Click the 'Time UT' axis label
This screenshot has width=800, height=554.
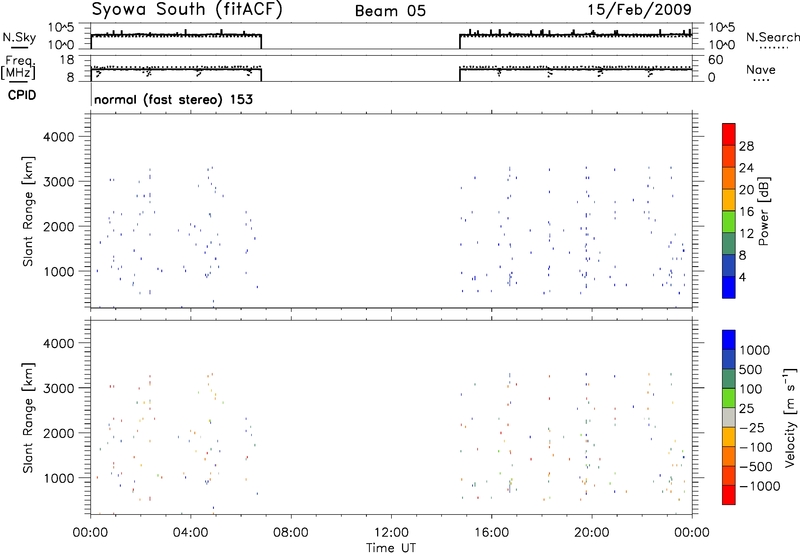click(391, 548)
